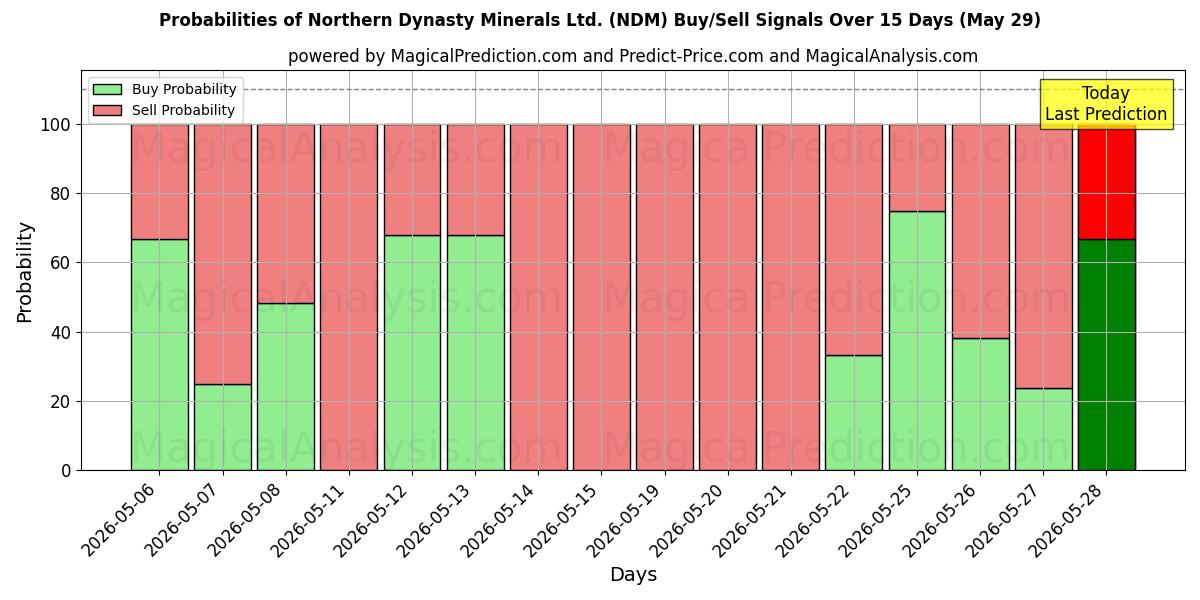Click the 'Probability' y-axis title

(25, 272)
